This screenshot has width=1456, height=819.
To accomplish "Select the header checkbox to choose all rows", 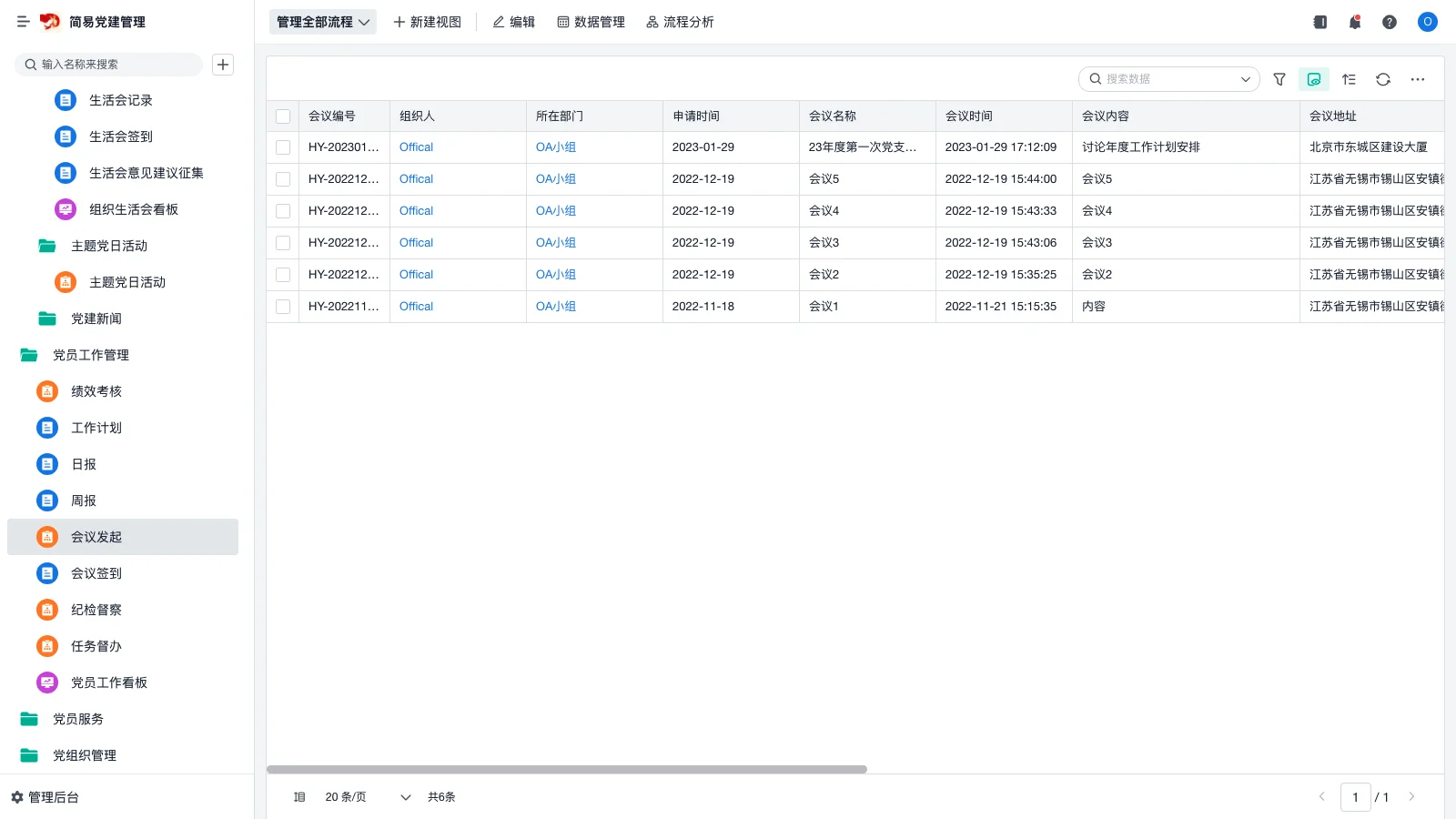I will [x=283, y=116].
